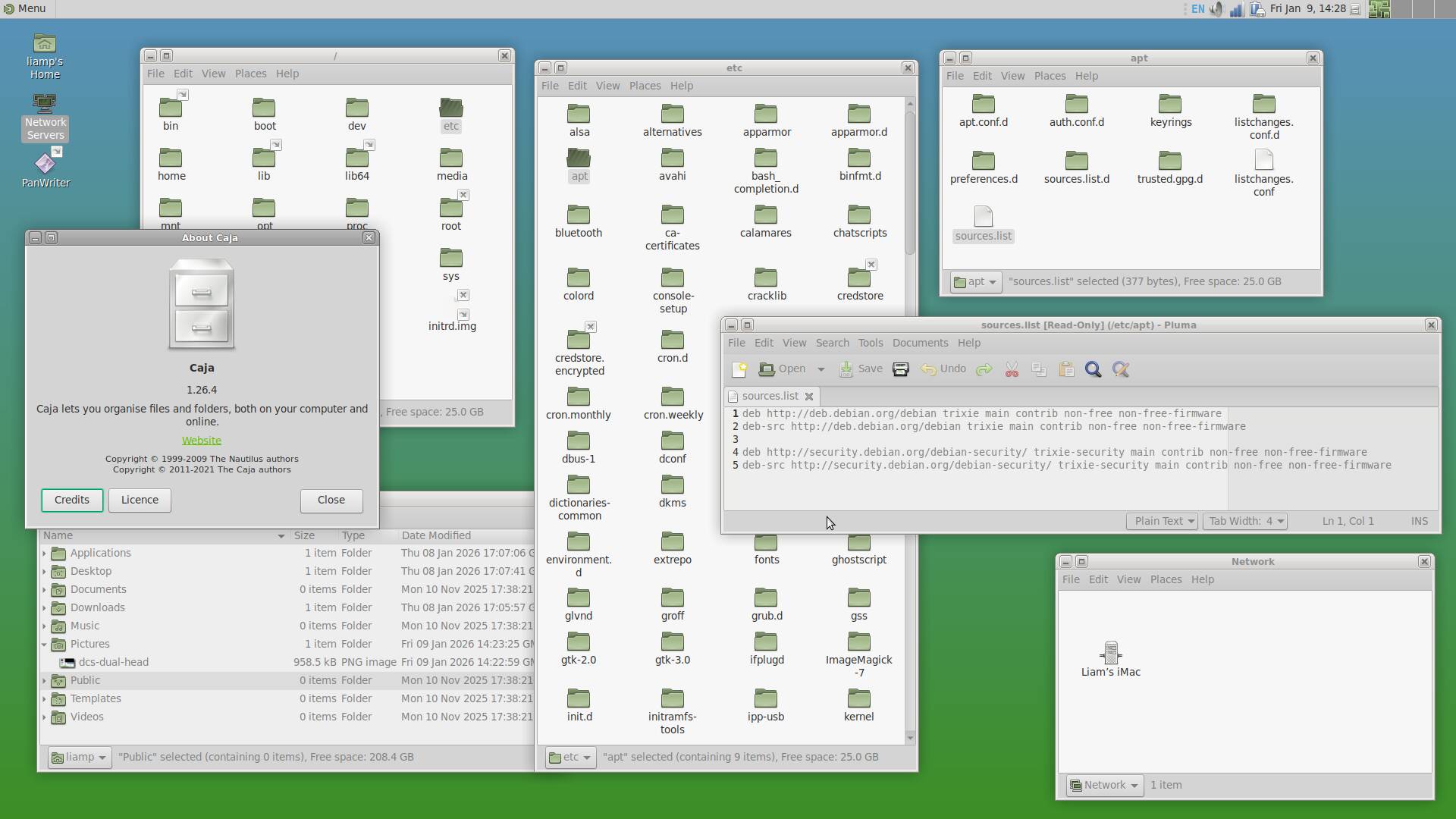Save sources.list using the Save toolbar icon
This screenshot has height=819, width=1456.
(x=860, y=369)
